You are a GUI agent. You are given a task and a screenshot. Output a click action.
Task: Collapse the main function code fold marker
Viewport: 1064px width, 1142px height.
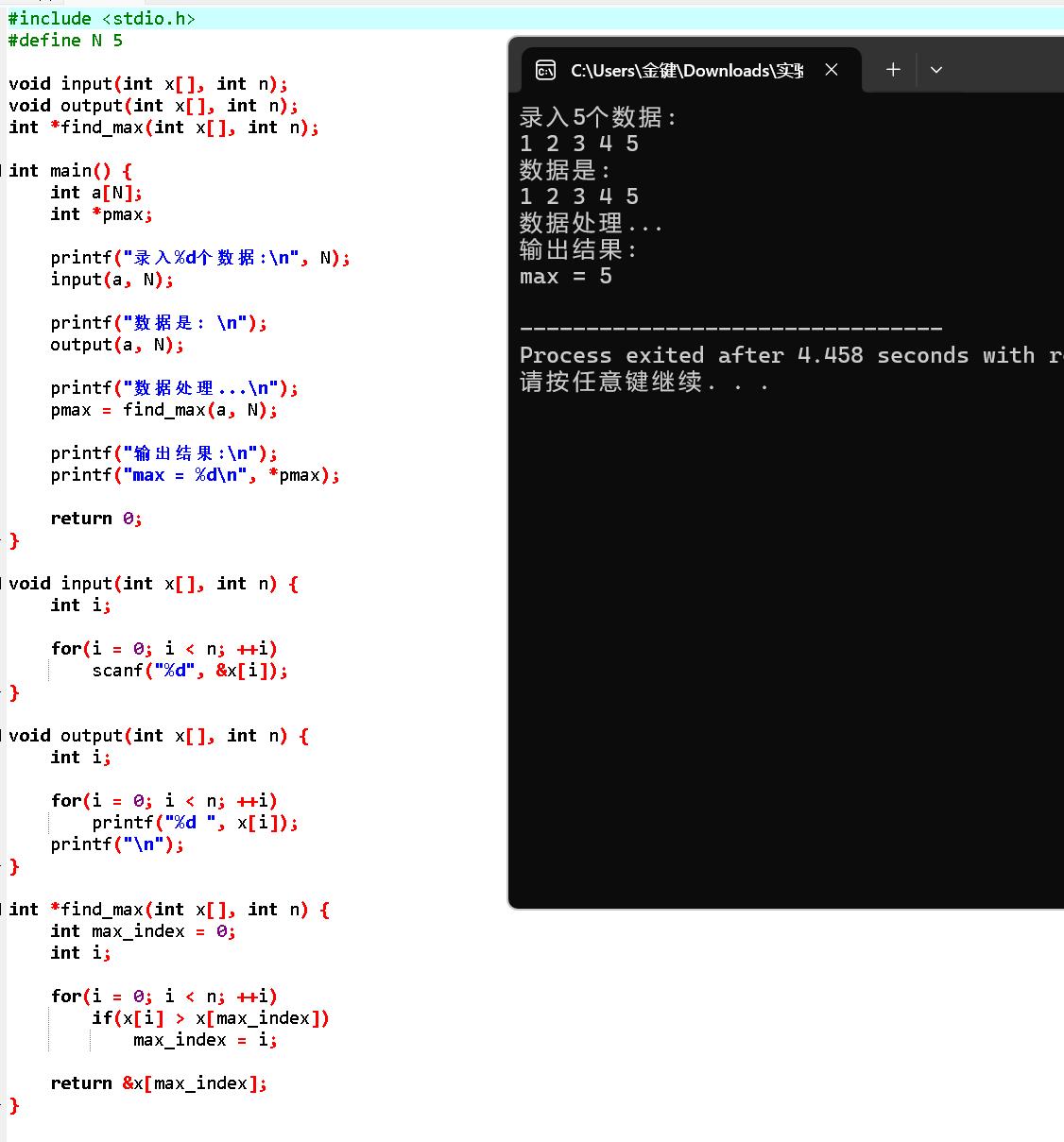(x=3, y=170)
